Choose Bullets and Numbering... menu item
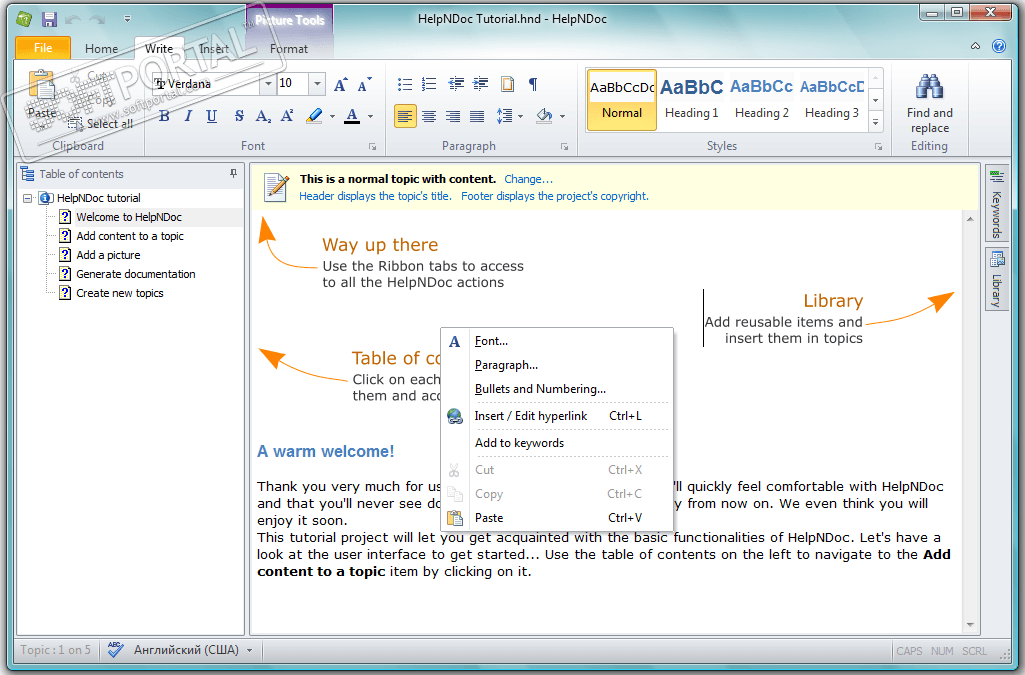1025x675 pixels. tap(557, 389)
